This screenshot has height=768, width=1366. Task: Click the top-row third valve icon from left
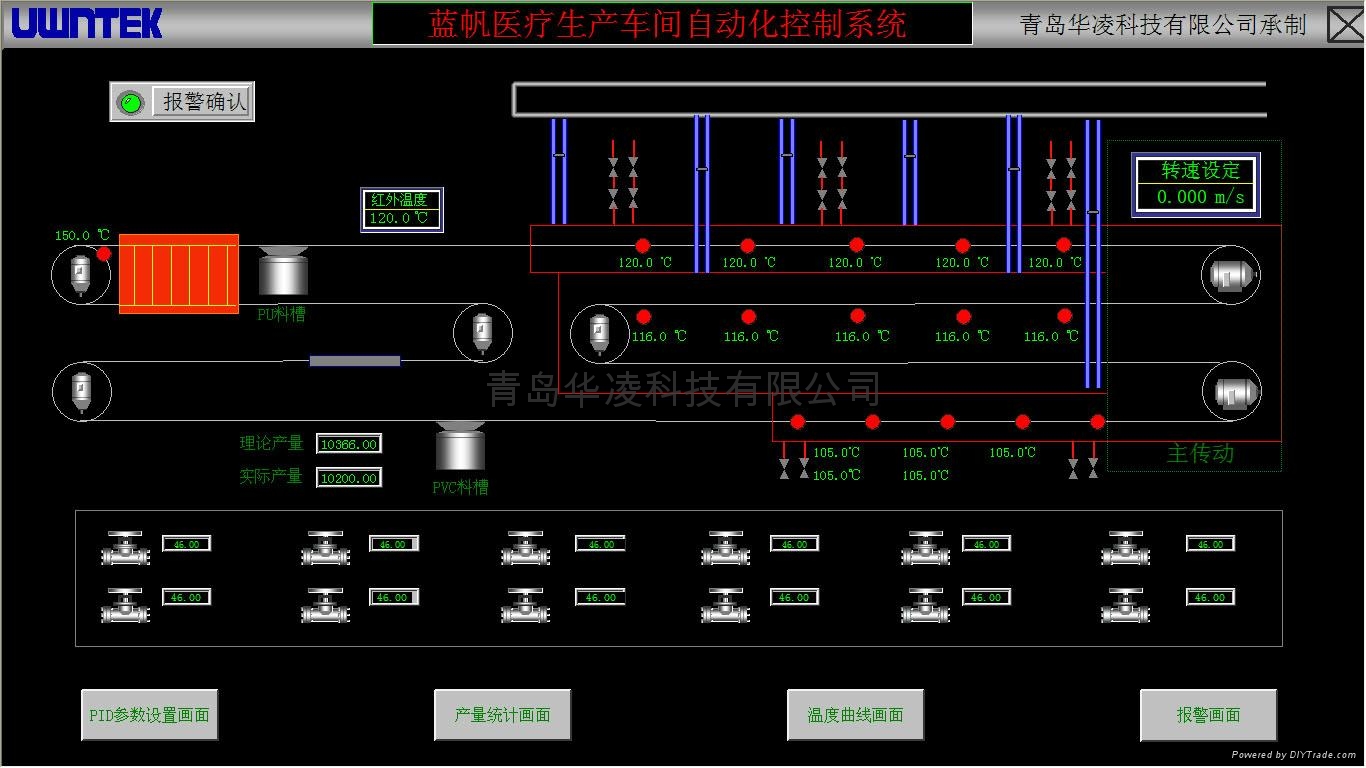[526, 548]
